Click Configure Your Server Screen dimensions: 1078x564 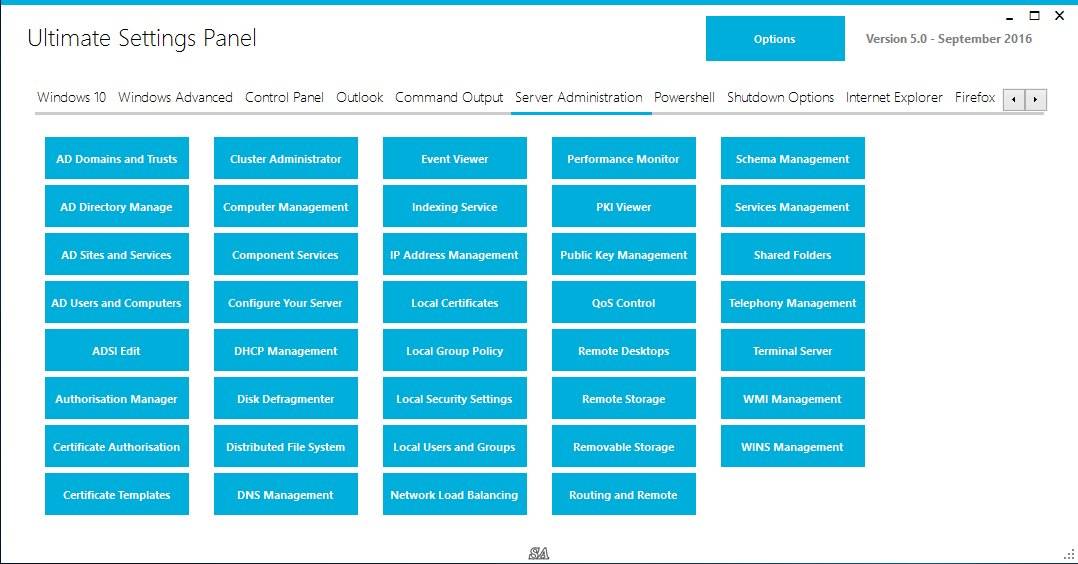tap(286, 303)
